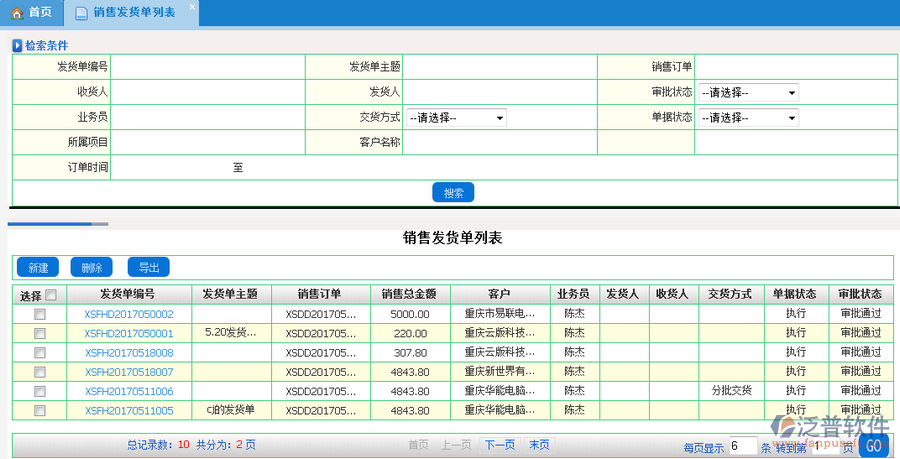The image size is (900, 459).
Task: Open delivery order XSFHD2017050001 link
Action: [129, 333]
